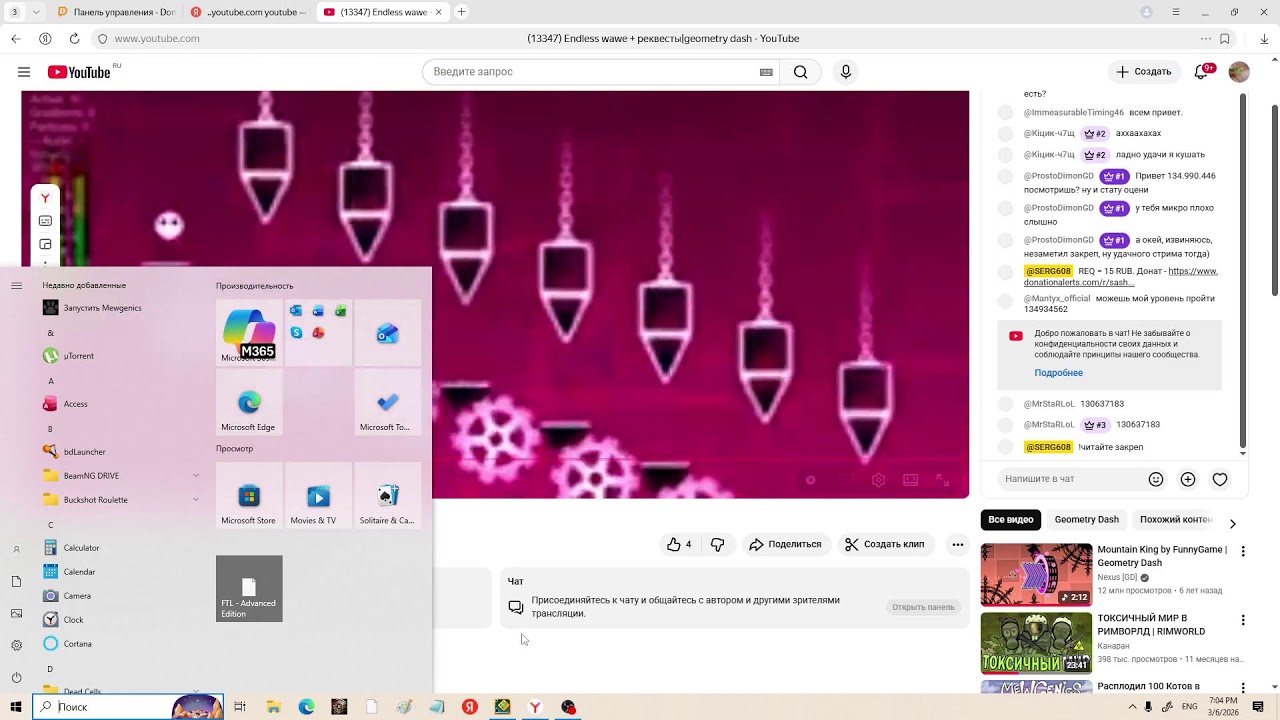Open the FTL - Advanced Edition tile
Viewport: 1280px width, 720px height.
point(249,589)
